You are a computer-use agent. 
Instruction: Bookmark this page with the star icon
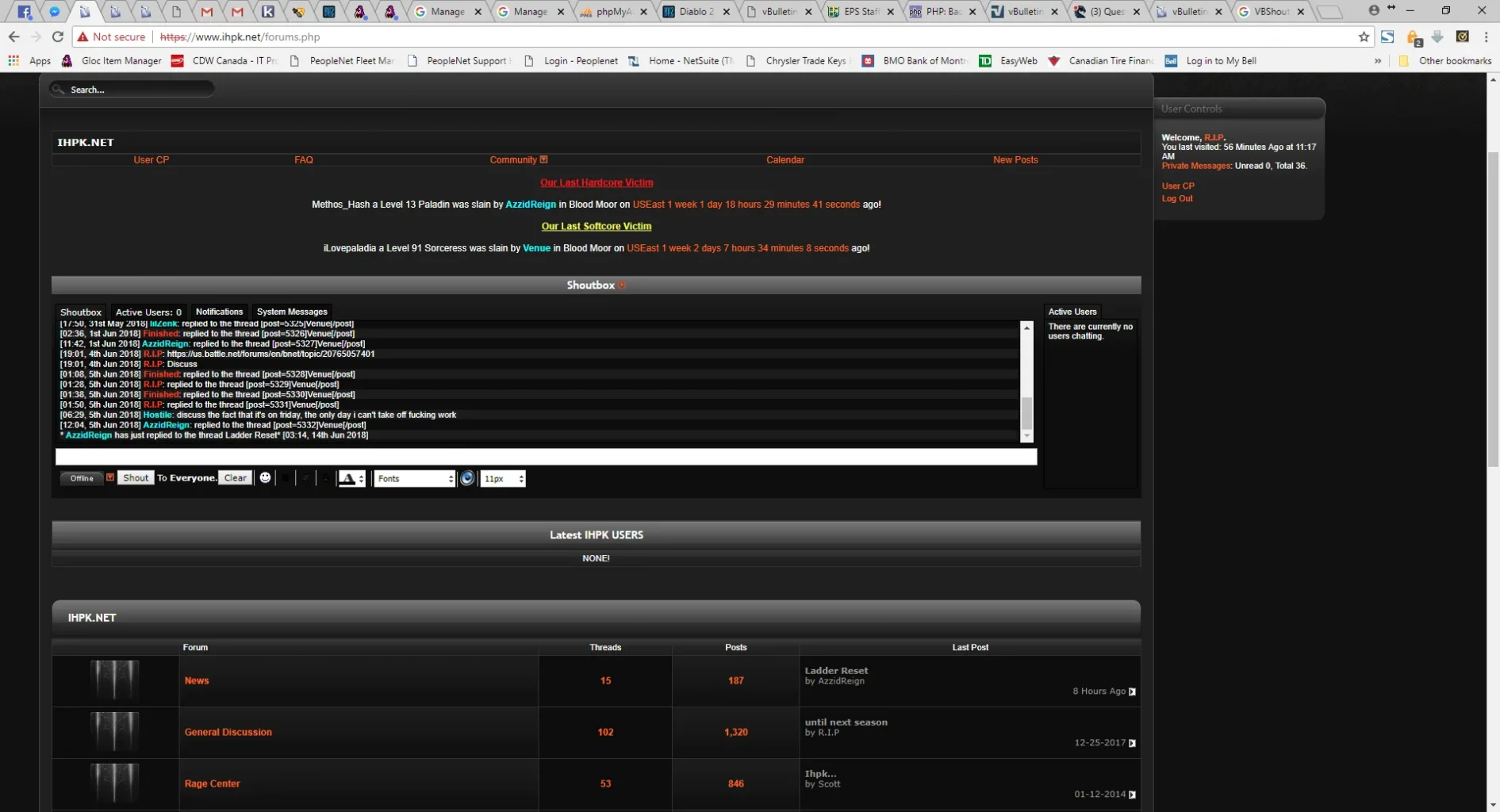[x=1364, y=36]
